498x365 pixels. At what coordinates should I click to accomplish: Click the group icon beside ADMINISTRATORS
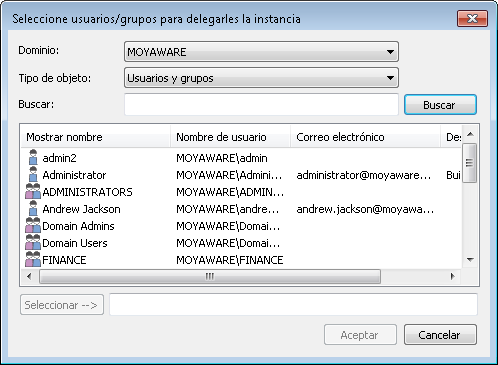pos(33,192)
